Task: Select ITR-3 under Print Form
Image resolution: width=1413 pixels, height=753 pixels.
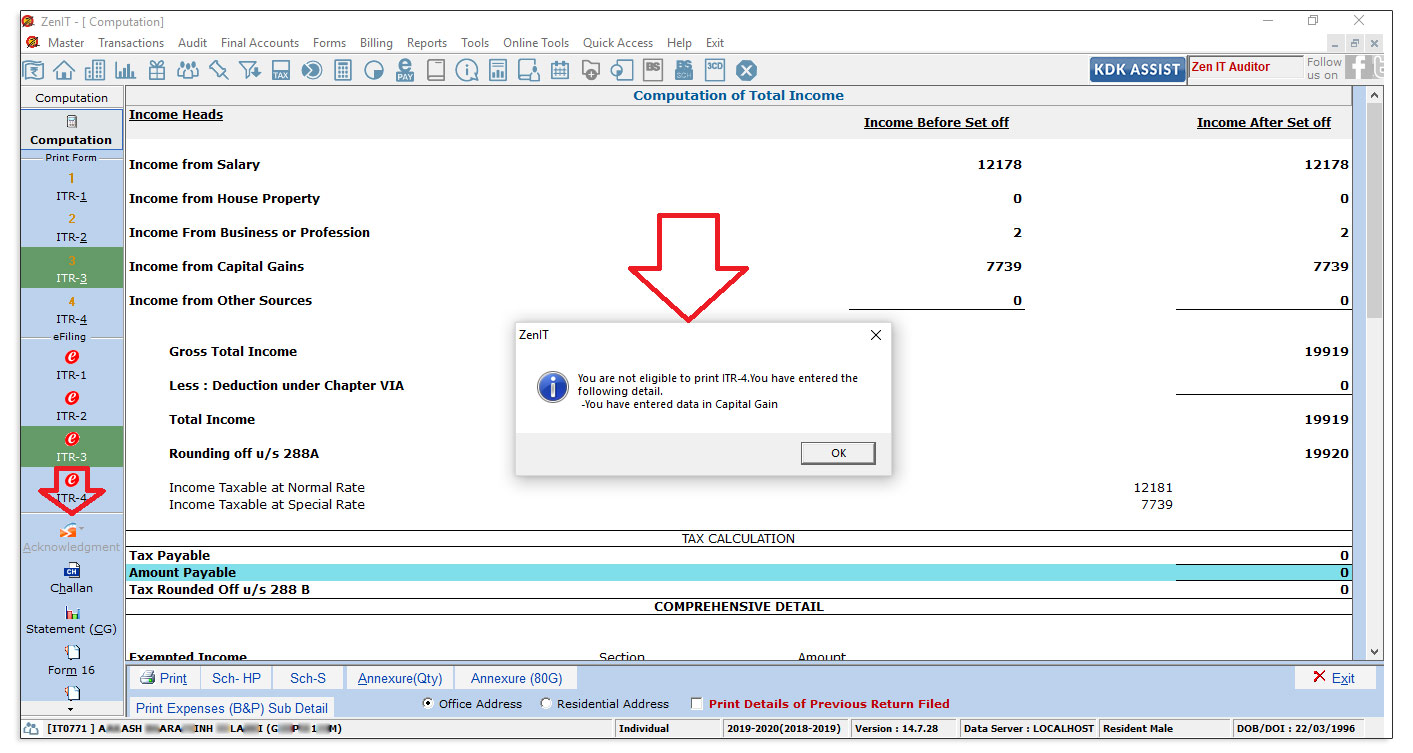Action: pos(71,269)
